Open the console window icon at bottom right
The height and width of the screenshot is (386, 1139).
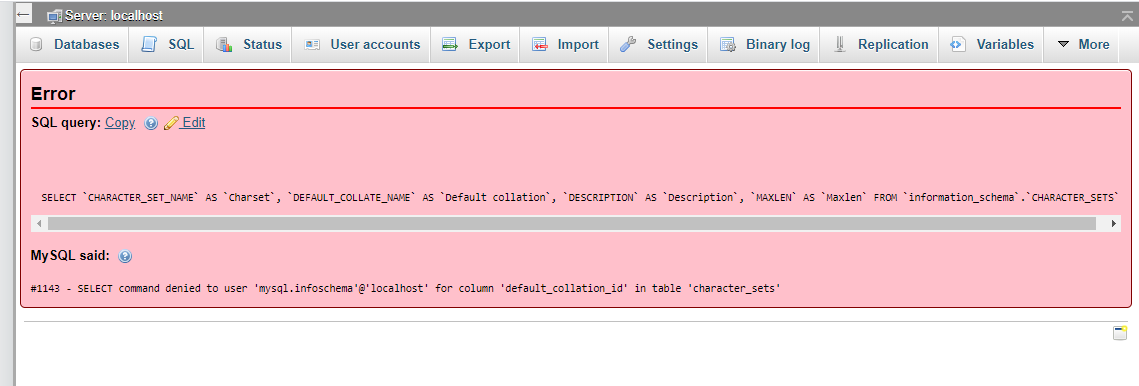[1120, 333]
